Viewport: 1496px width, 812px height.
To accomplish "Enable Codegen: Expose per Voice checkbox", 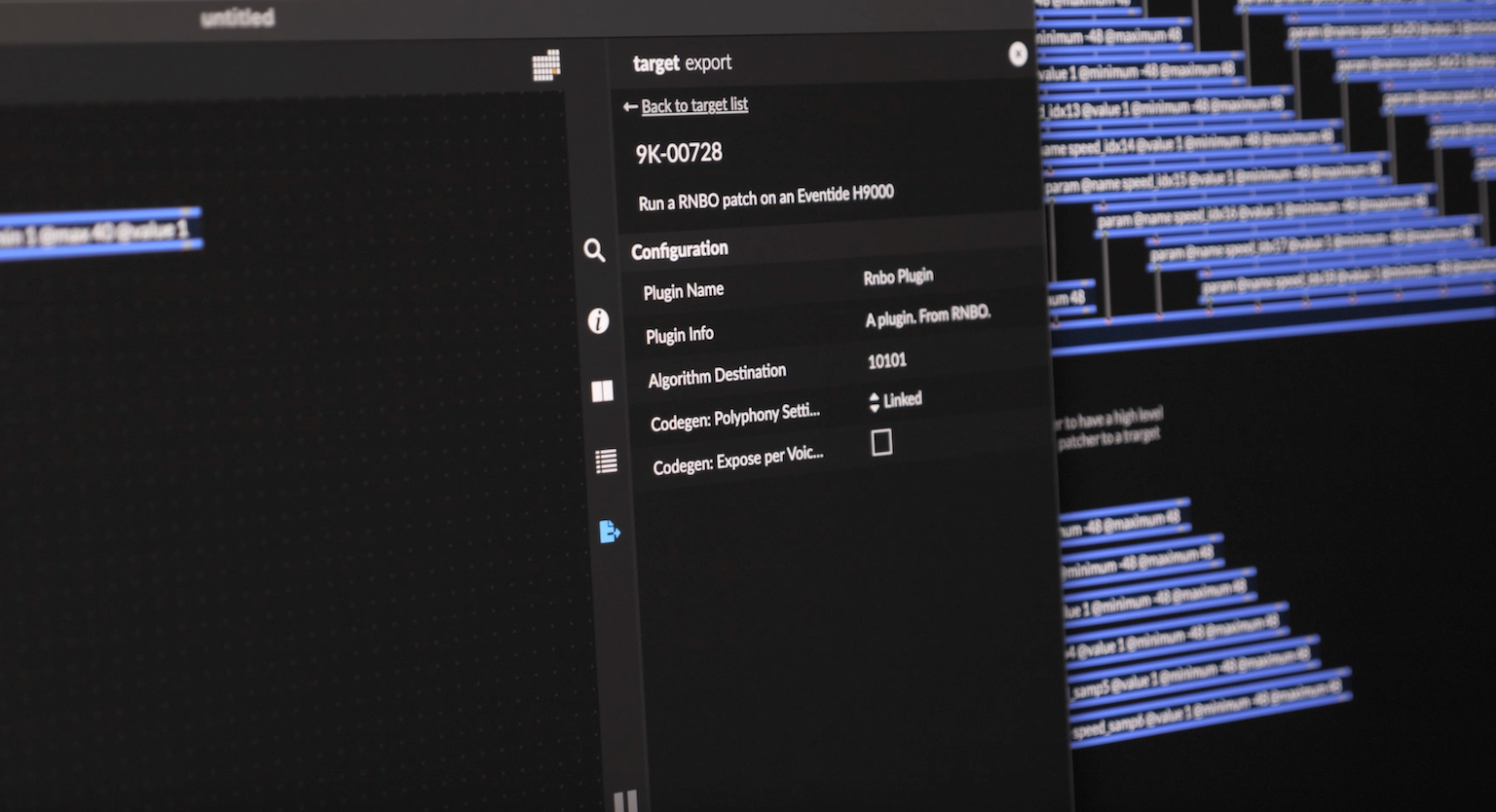I will coord(881,443).
